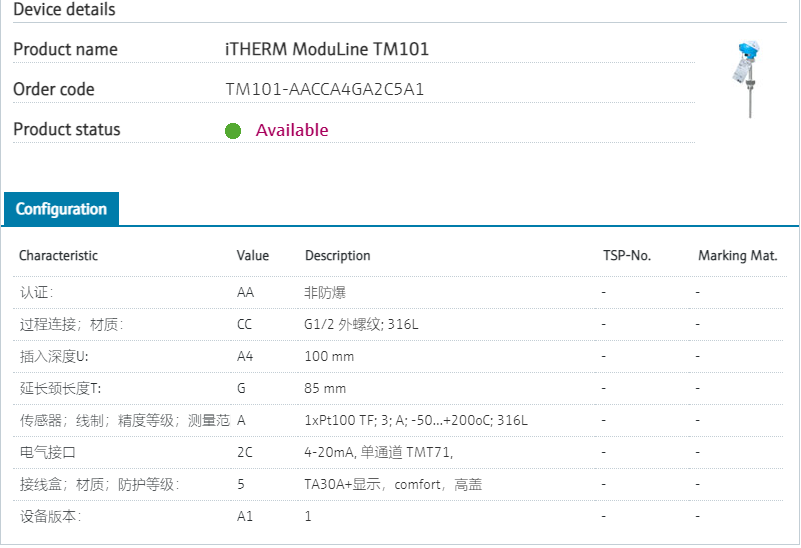Screen dimensions: 801x548
Task: Select the Configuration tab
Action: (61, 209)
